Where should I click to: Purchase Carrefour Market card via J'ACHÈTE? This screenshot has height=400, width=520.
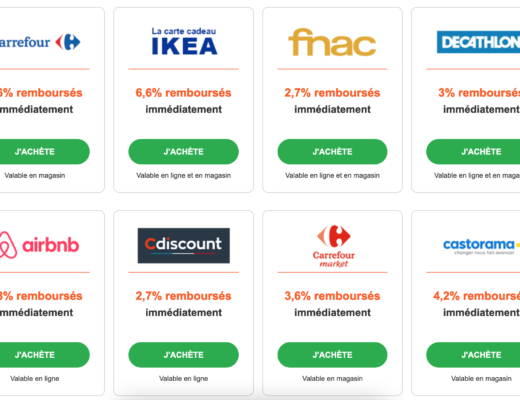tap(332, 355)
